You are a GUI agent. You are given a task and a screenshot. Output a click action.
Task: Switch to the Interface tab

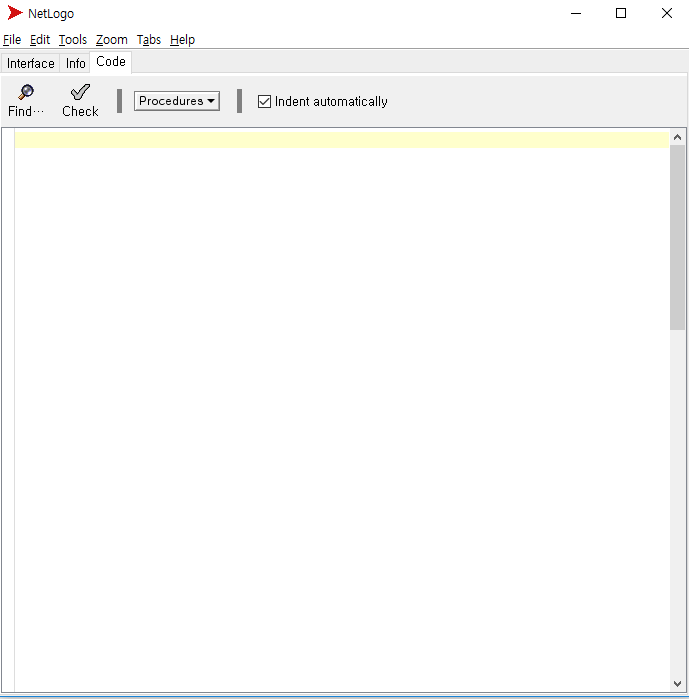[31, 63]
